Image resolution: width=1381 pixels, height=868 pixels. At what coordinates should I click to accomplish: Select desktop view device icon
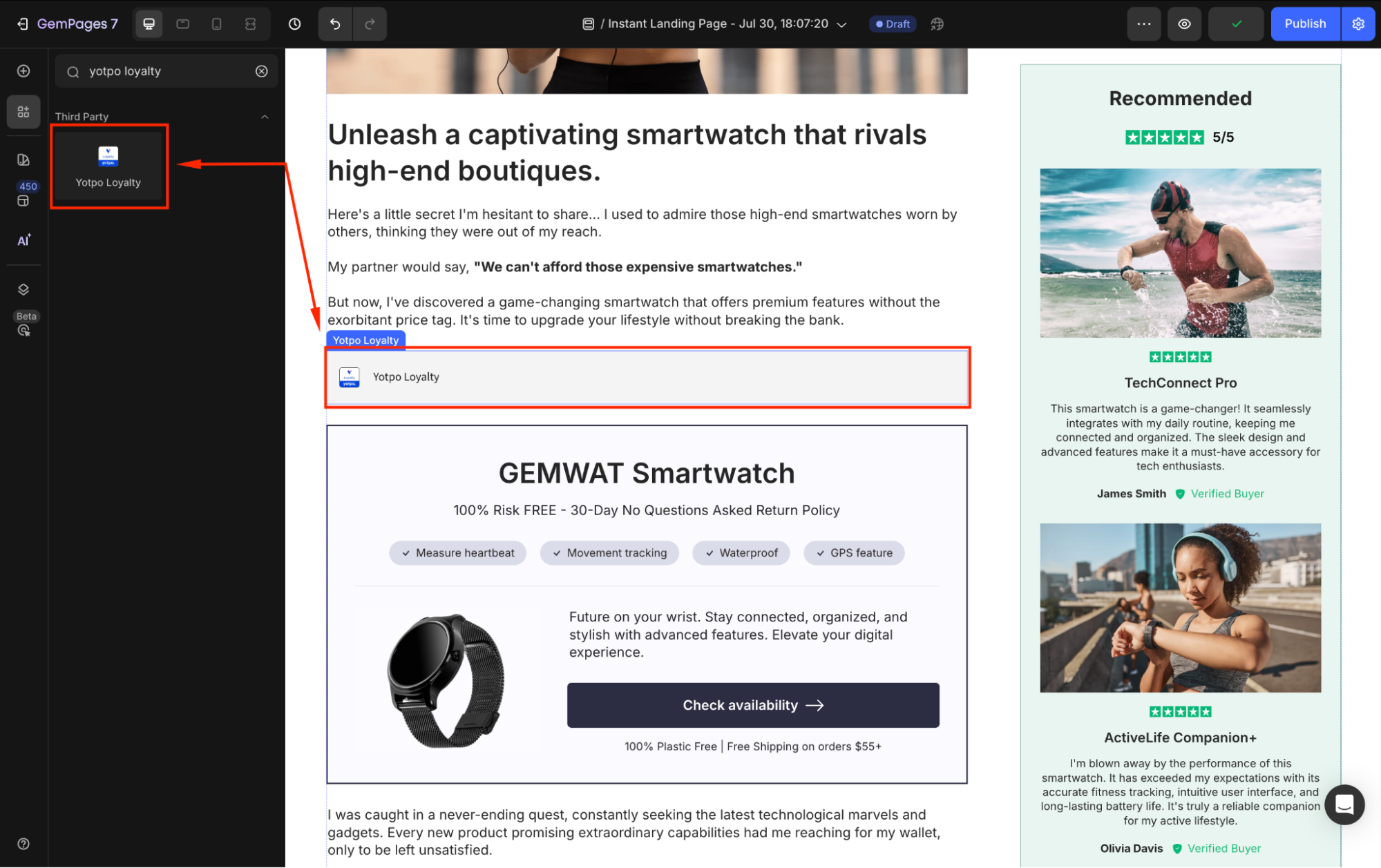pyautogui.click(x=149, y=24)
